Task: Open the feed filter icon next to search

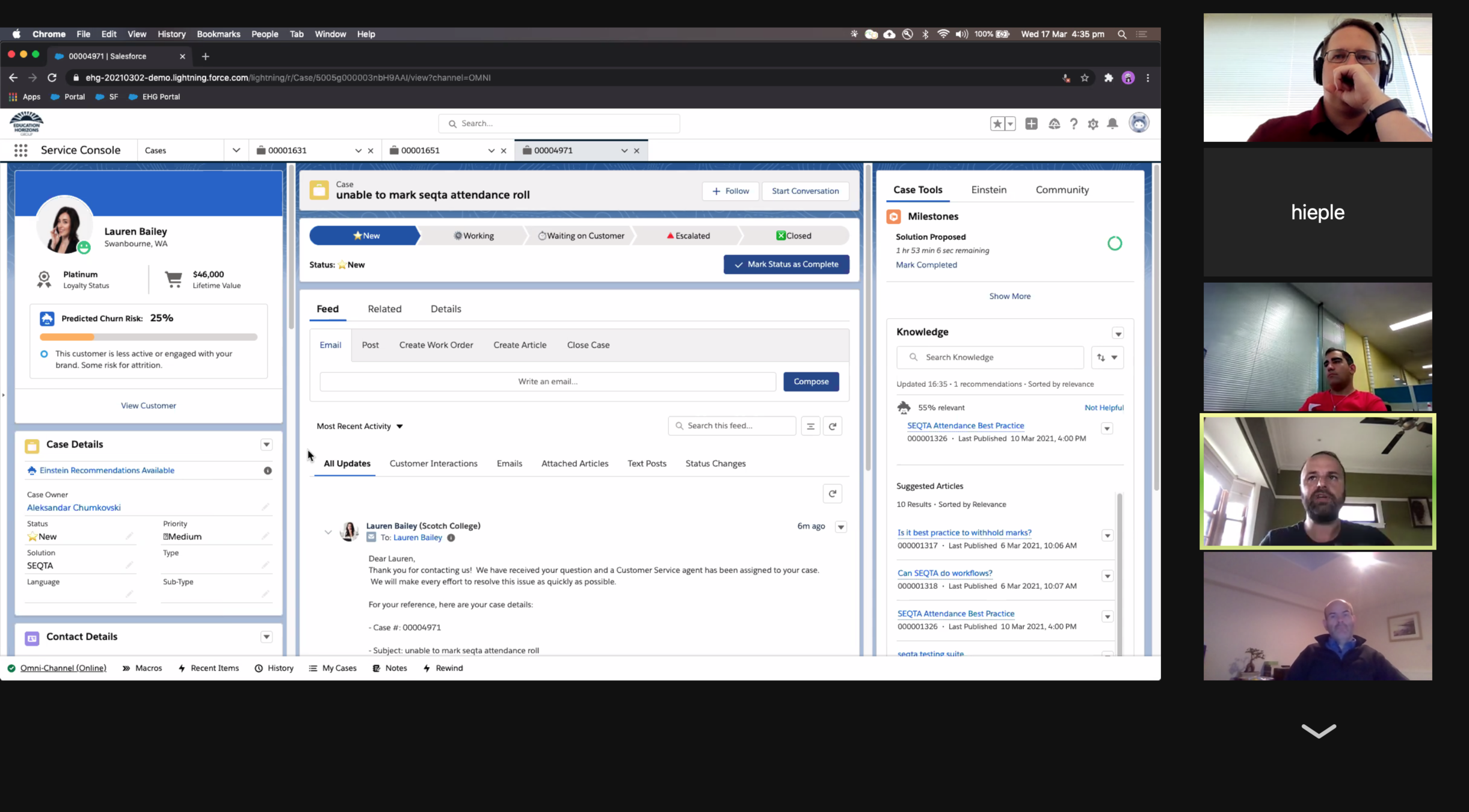Action: [x=810, y=426]
